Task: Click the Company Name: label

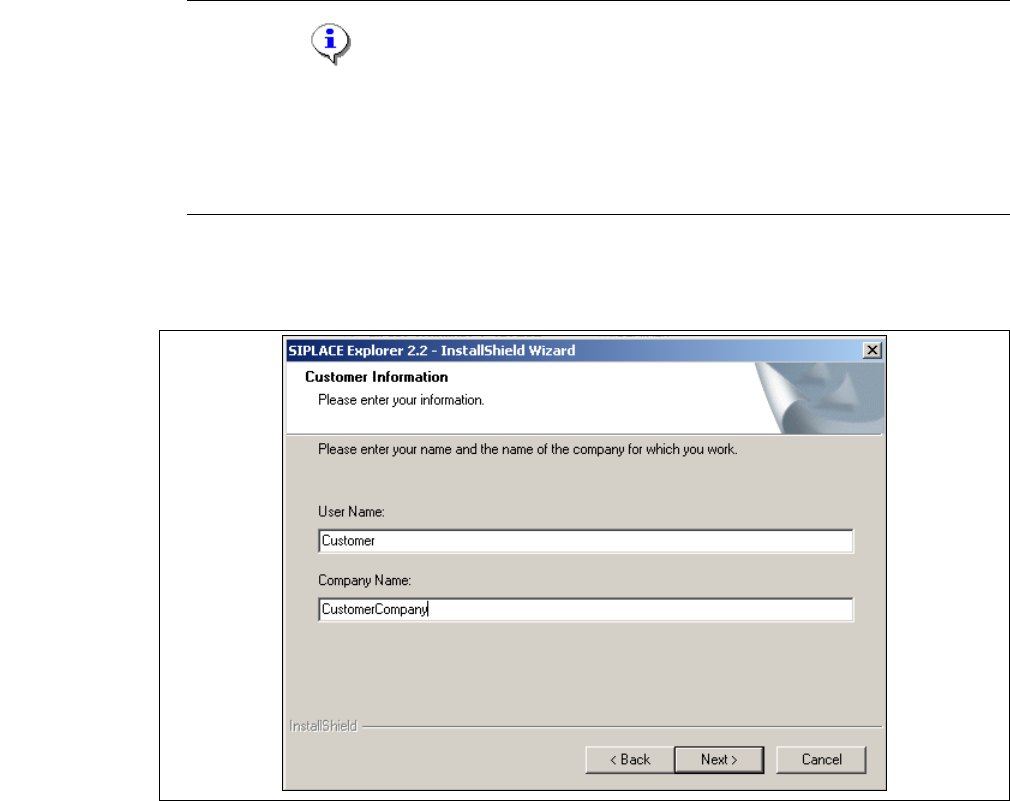Action: pos(364,580)
